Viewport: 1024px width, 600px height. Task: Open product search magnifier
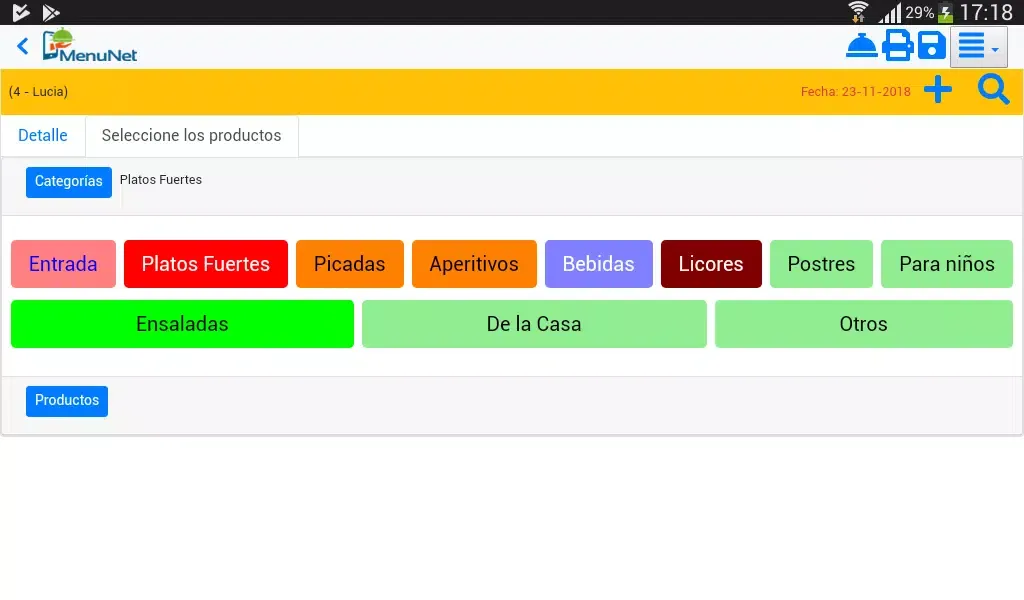click(x=993, y=89)
